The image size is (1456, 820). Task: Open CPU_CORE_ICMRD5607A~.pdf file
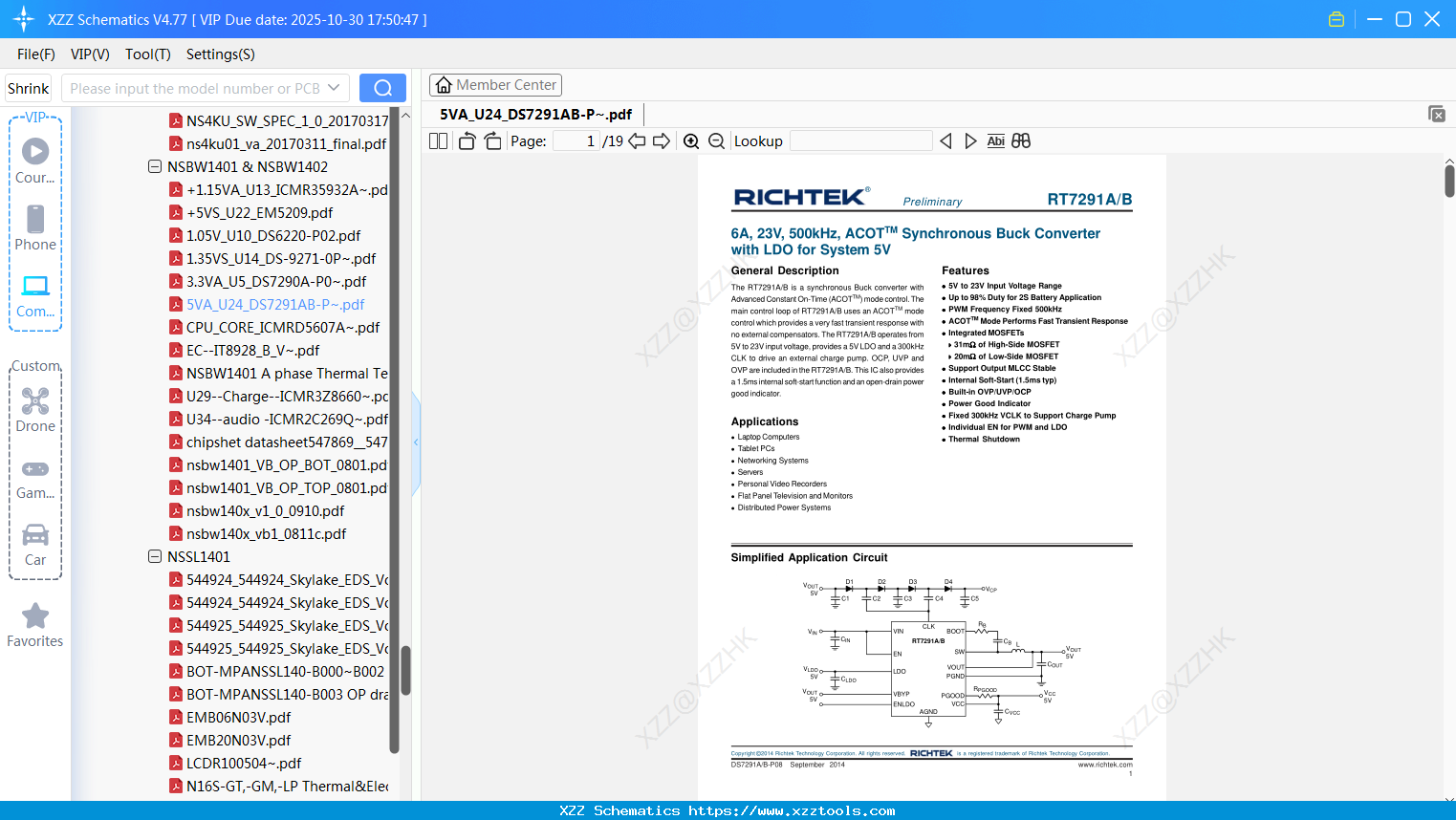coord(283,328)
